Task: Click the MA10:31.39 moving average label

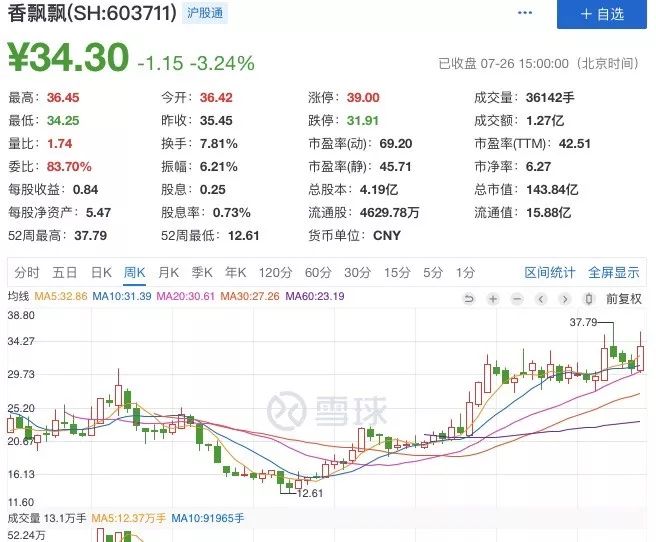Action: pyautogui.click(x=122, y=297)
